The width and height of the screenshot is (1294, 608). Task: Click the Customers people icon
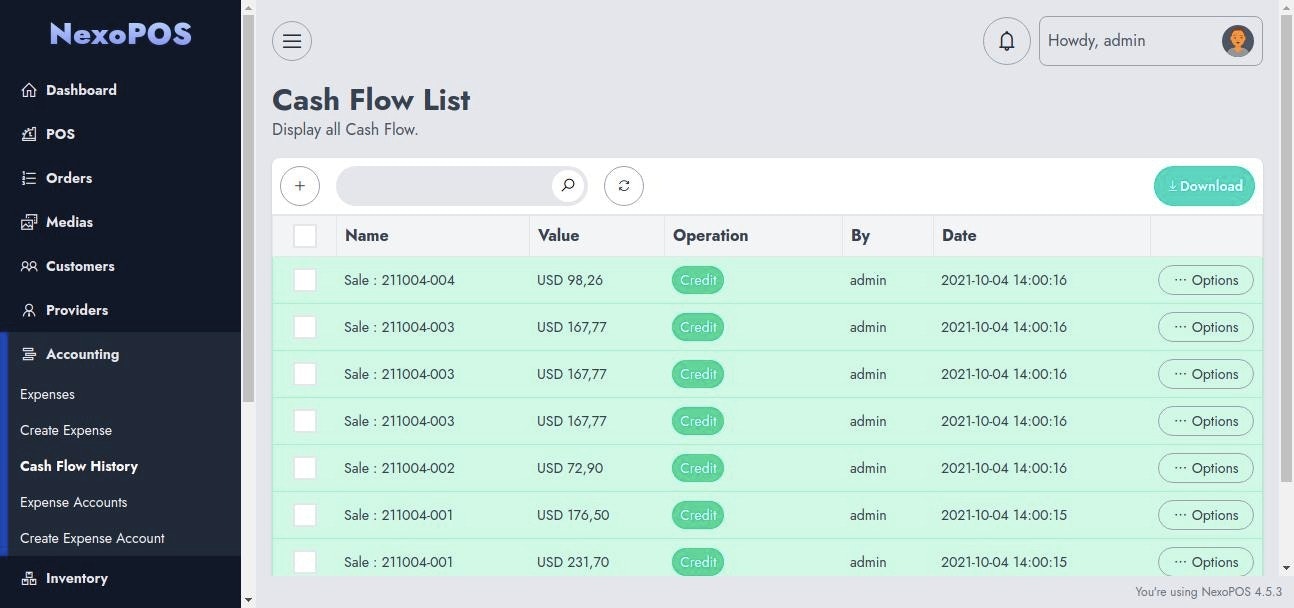tap(30, 266)
